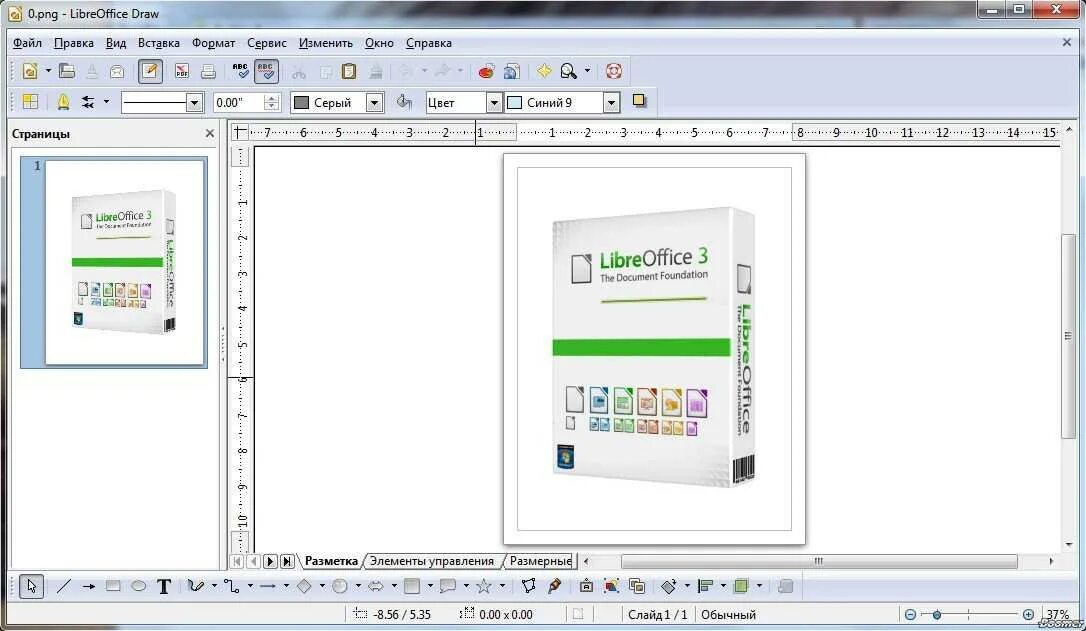The width and height of the screenshot is (1086, 631).
Task: Click zoom in plus button
Action: (x=1029, y=614)
